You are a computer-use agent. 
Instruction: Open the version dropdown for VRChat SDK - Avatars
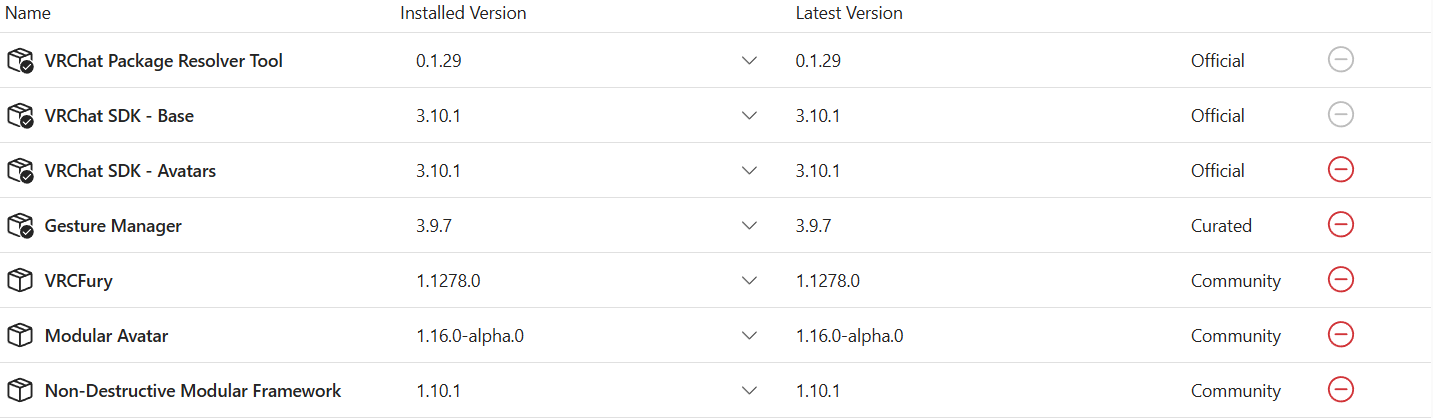750,171
